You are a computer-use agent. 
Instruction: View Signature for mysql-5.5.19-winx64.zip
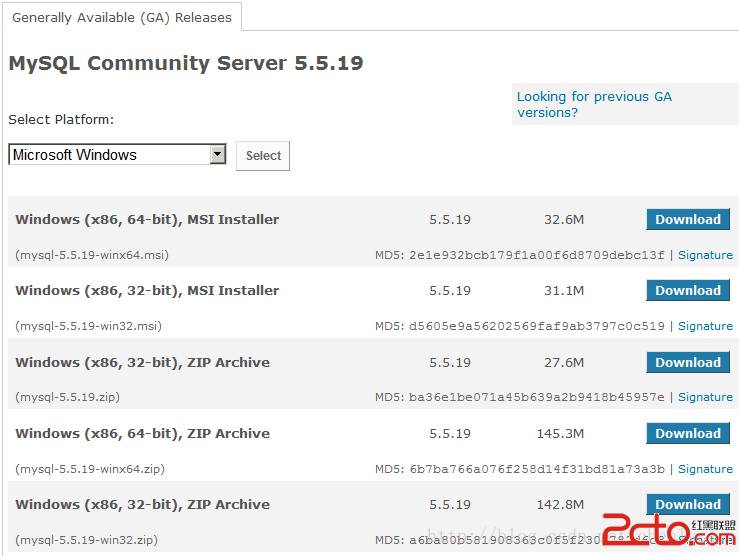705,469
